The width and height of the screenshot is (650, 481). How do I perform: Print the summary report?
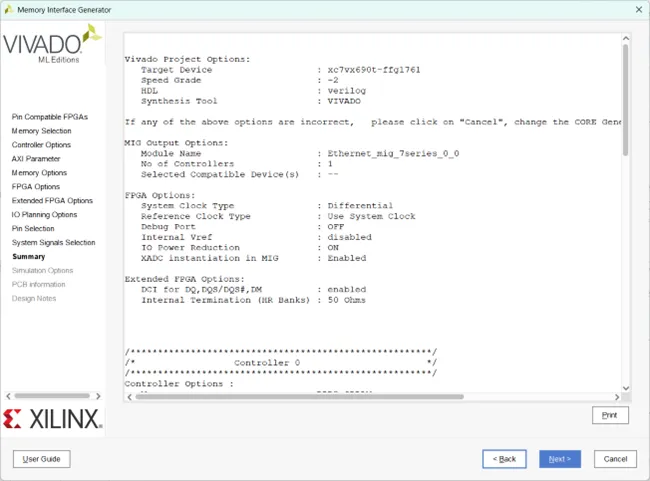coord(610,415)
